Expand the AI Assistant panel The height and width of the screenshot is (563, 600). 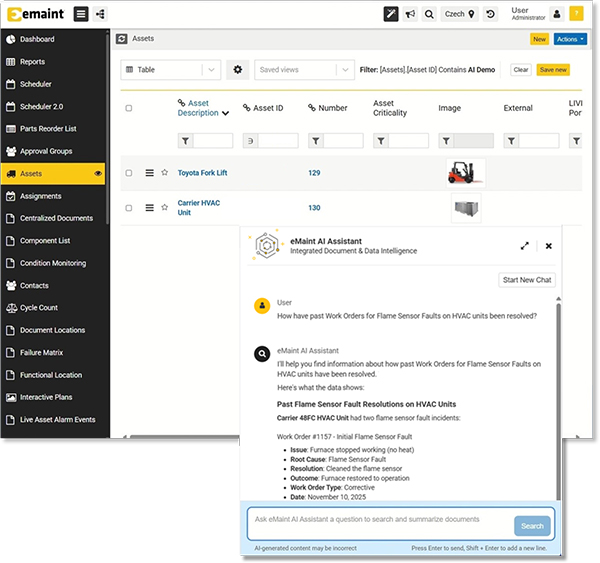pos(525,246)
